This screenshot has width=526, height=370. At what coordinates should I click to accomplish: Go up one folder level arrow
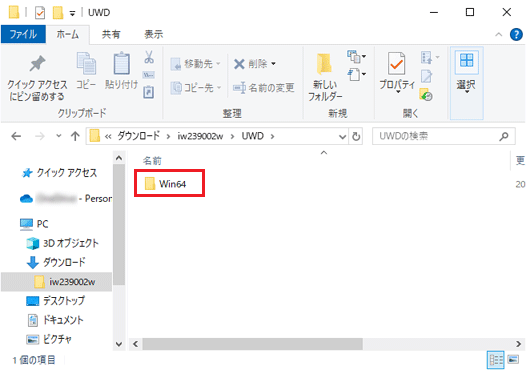coord(75,136)
